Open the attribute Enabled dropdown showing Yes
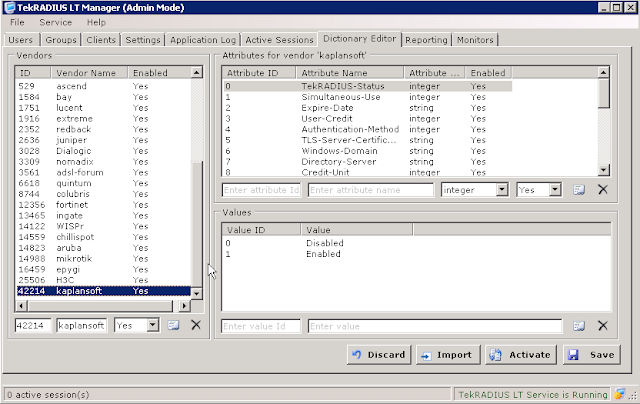Image resolution: width=640 pixels, height=404 pixels. pyautogui.click(x=538, y=190)
